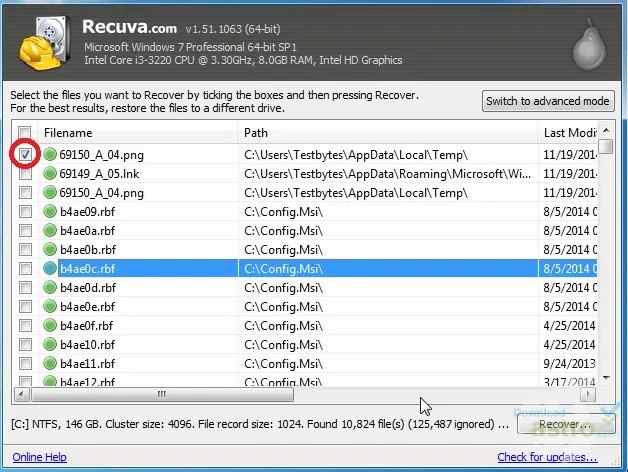This screenshot has height=472, width=628.
Task: Click the Recover... button
Action: (x=565, y=424)
